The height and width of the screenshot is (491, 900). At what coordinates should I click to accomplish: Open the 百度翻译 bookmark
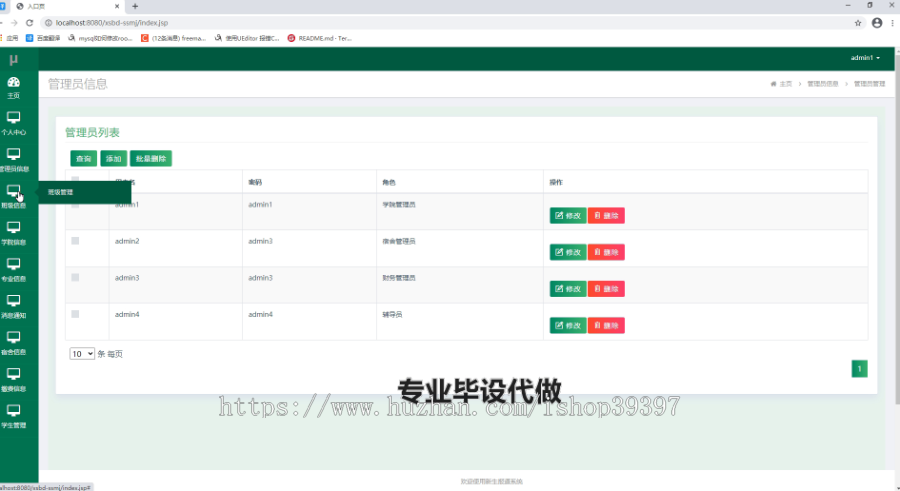pyautogui.click(x=43, y=38)
